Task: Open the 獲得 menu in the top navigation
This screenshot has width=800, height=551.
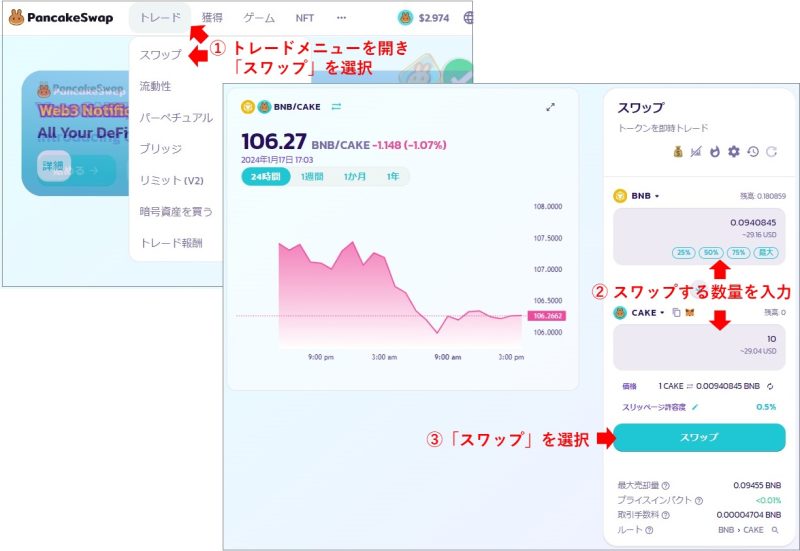Action: coord(212,18)
